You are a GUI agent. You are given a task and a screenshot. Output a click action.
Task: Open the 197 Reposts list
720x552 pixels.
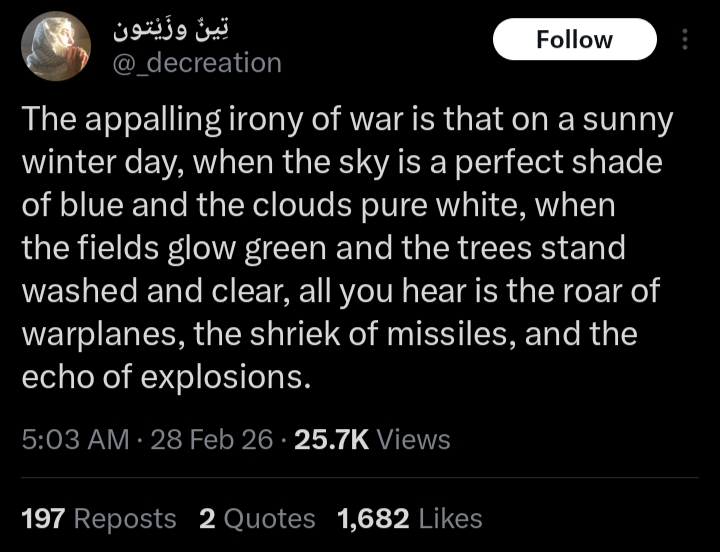tap(99, 519)
